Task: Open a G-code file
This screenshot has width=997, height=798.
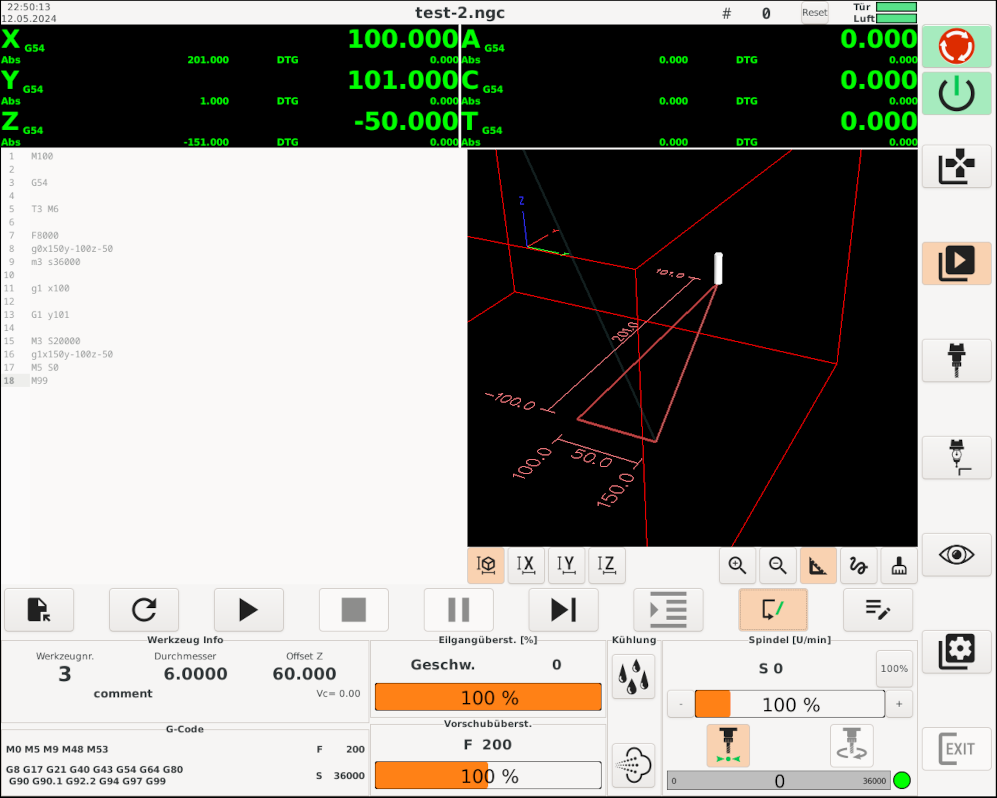Action: tap(39, 610)
